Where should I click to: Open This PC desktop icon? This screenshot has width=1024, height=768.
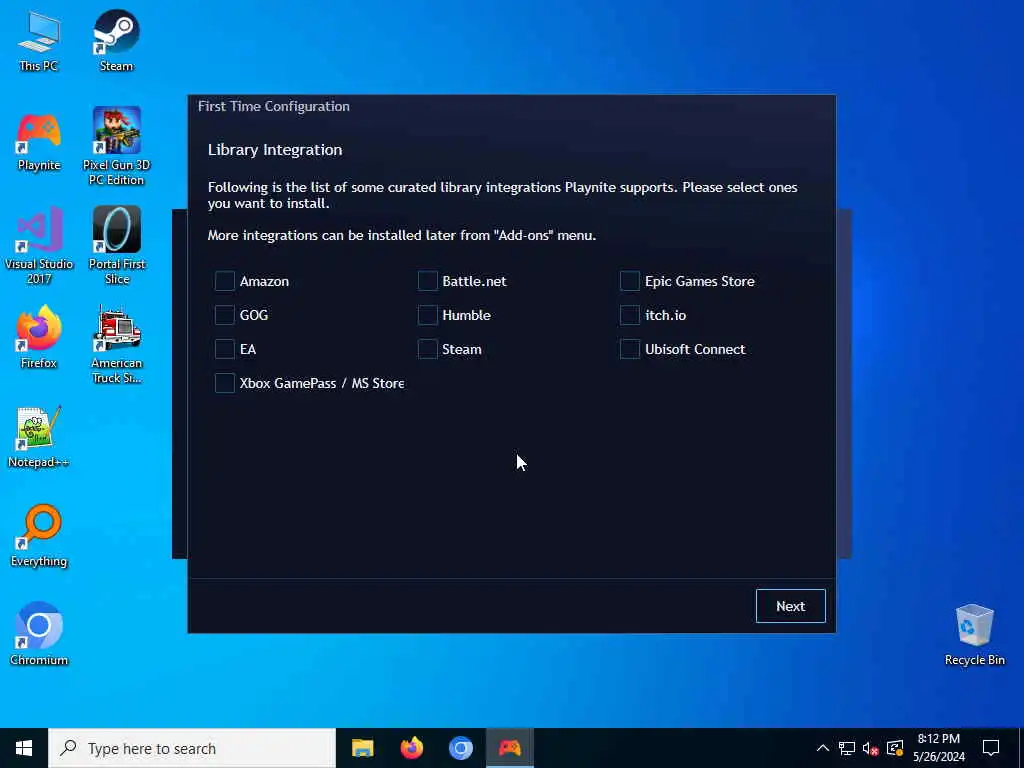[39, 40]
